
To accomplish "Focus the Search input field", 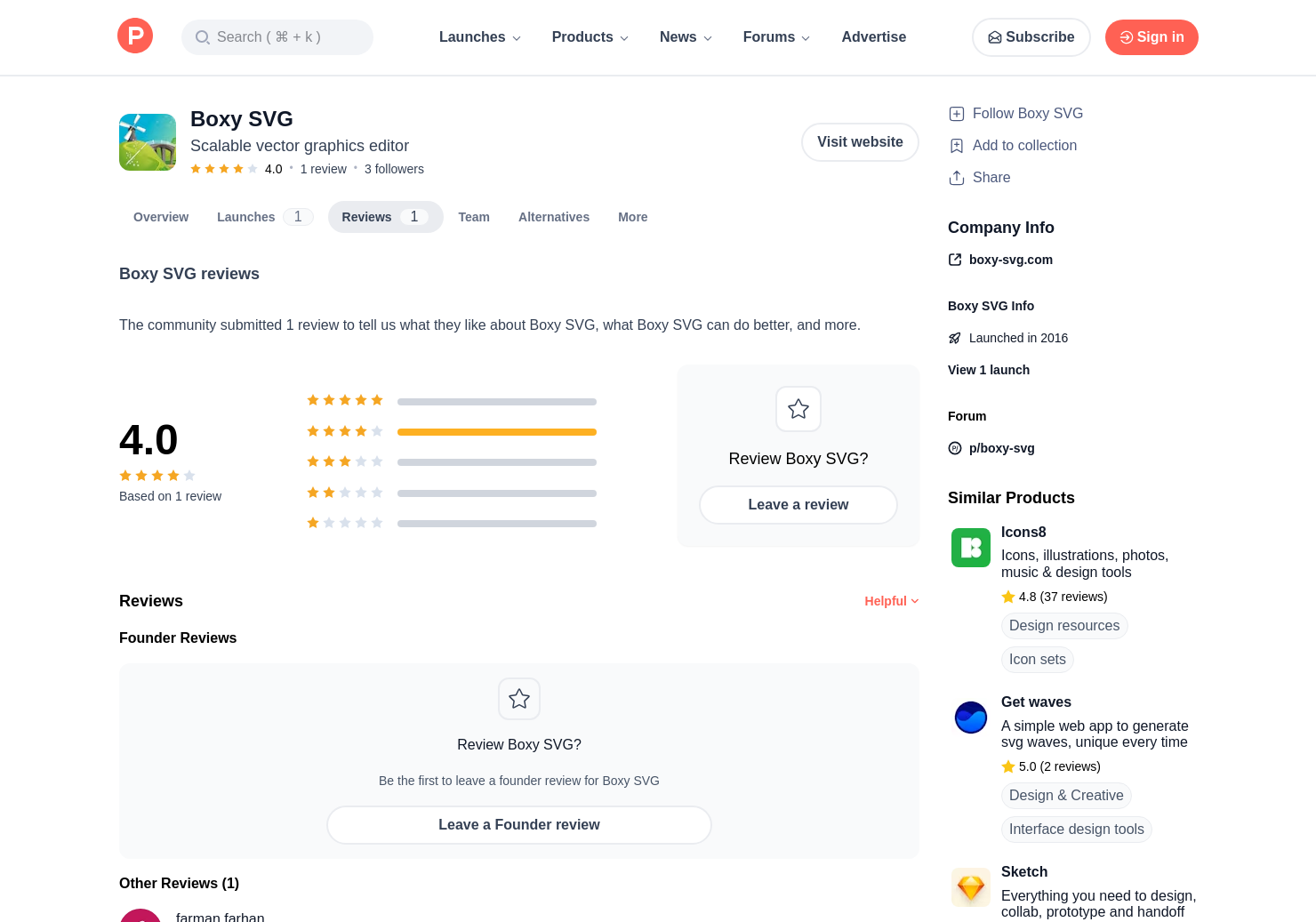I will (277, 37).
